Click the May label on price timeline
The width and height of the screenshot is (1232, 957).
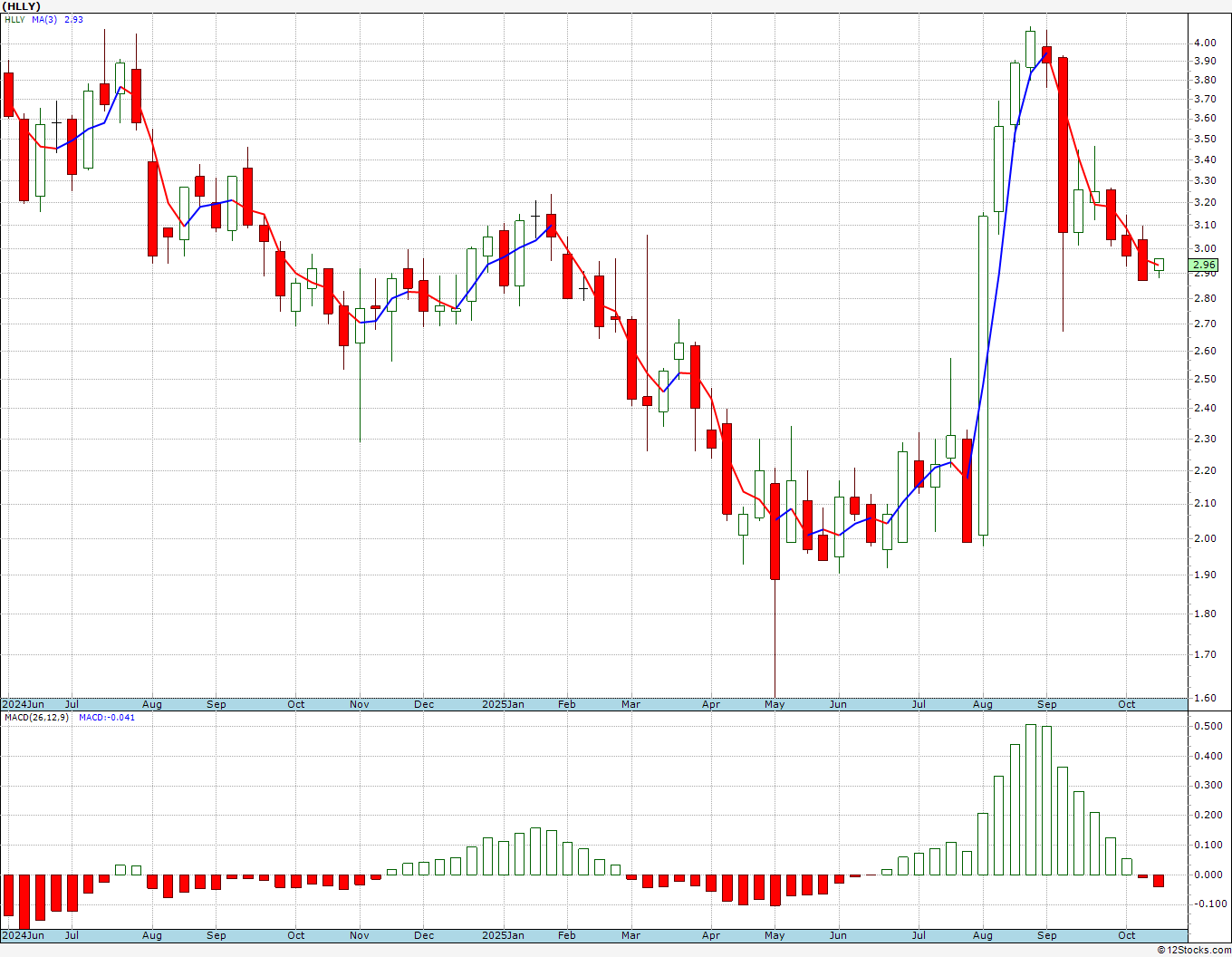click(x=775, y=704)
